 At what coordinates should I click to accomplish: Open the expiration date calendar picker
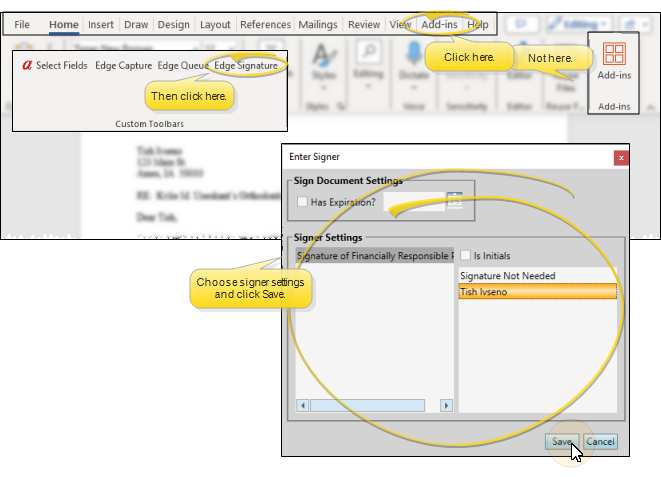(455, 201)
